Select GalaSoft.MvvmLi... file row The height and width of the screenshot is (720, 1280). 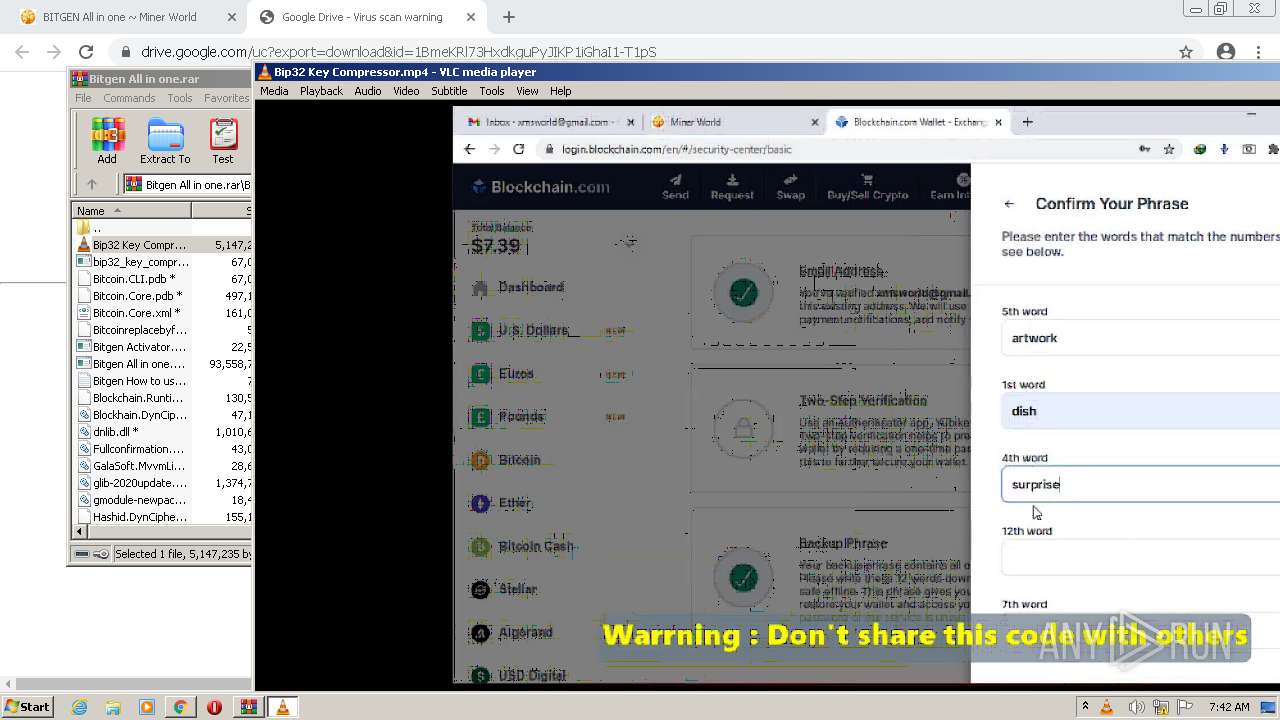pos(162,466)
